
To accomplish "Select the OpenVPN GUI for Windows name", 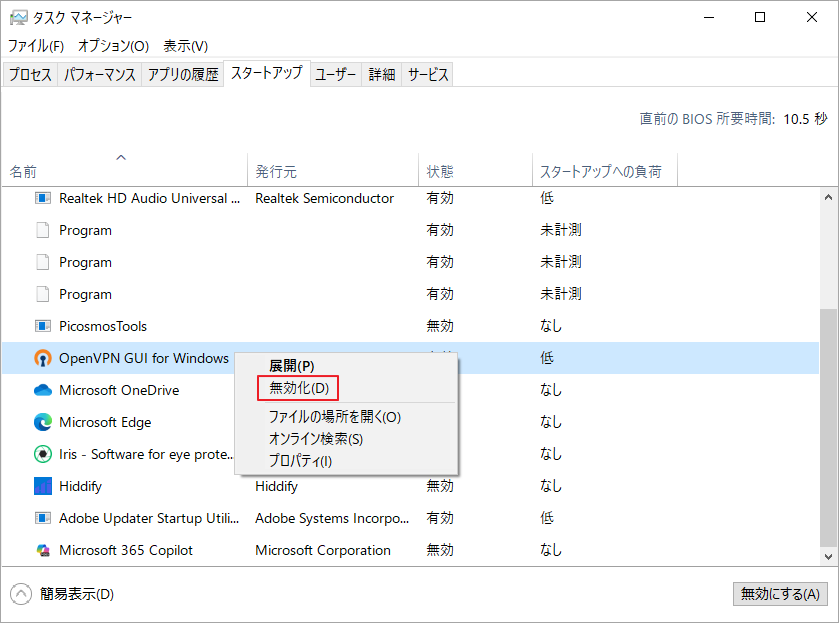I will pos(143,358).
